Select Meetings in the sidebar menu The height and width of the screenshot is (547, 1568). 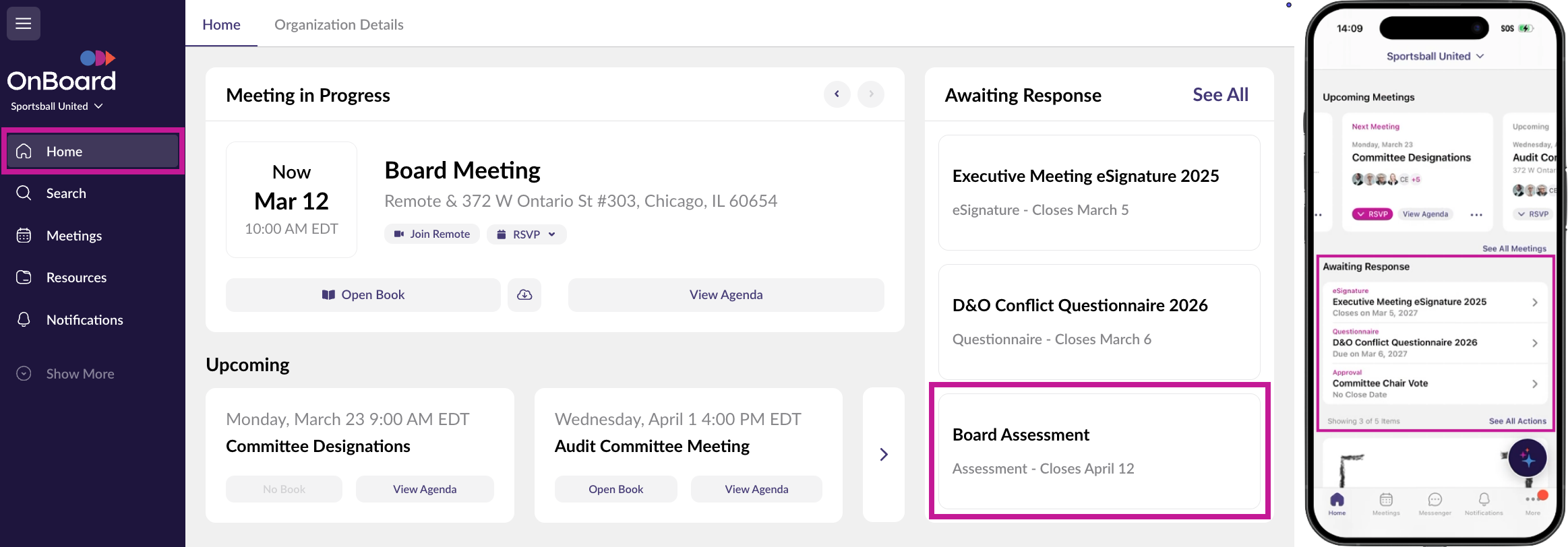coord(74,236)
